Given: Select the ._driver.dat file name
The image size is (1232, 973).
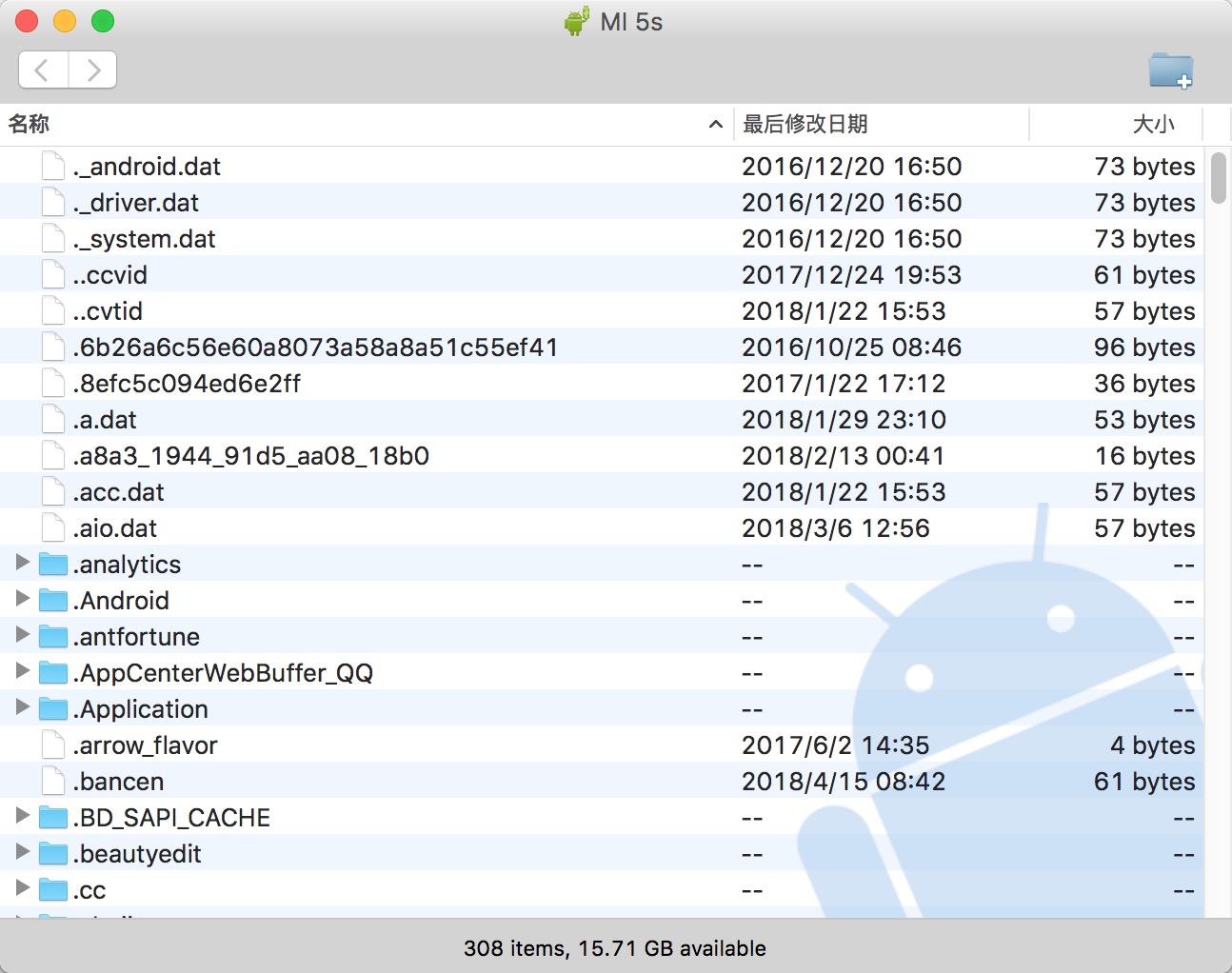Looking at the screenshot, I should coord(136,203).
